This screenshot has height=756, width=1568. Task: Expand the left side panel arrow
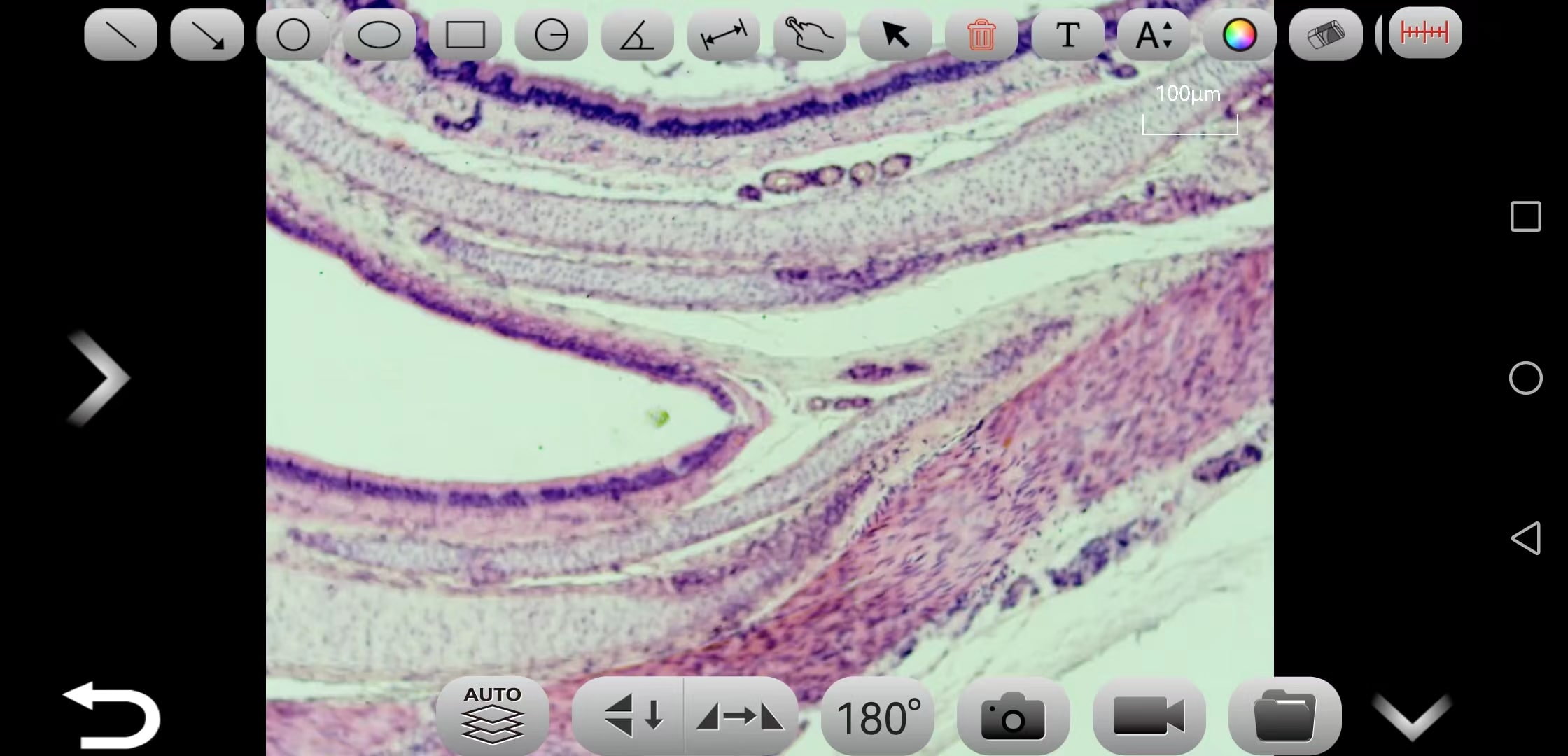pyautogui.click(x=99, y=378)
